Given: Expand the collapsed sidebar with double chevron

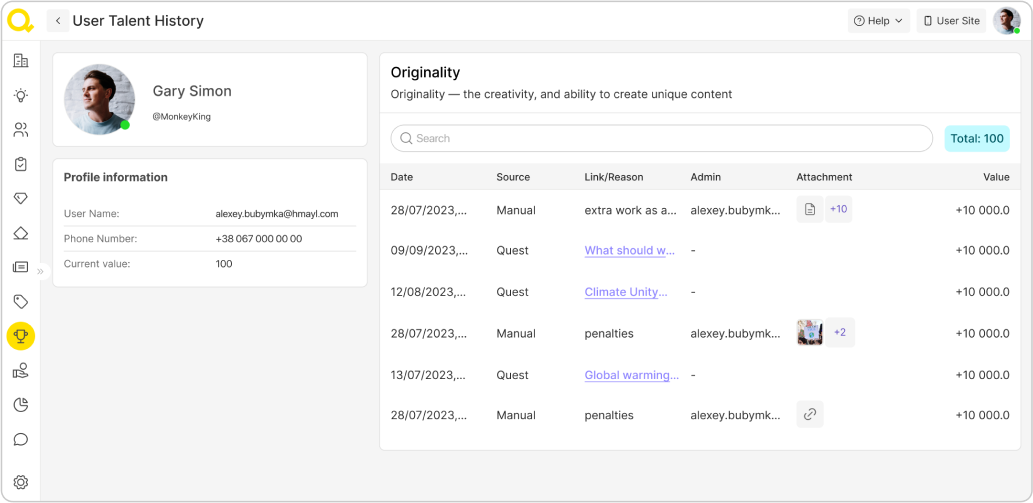Looking at the screenshot, I should pos(41,271).
